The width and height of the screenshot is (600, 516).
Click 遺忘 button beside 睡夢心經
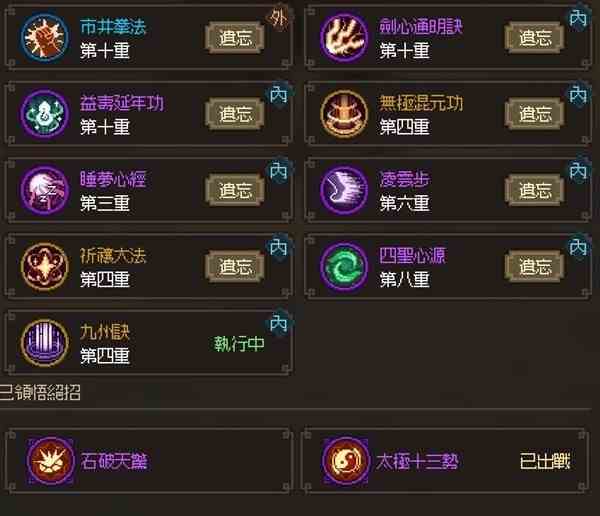(235, 190)
